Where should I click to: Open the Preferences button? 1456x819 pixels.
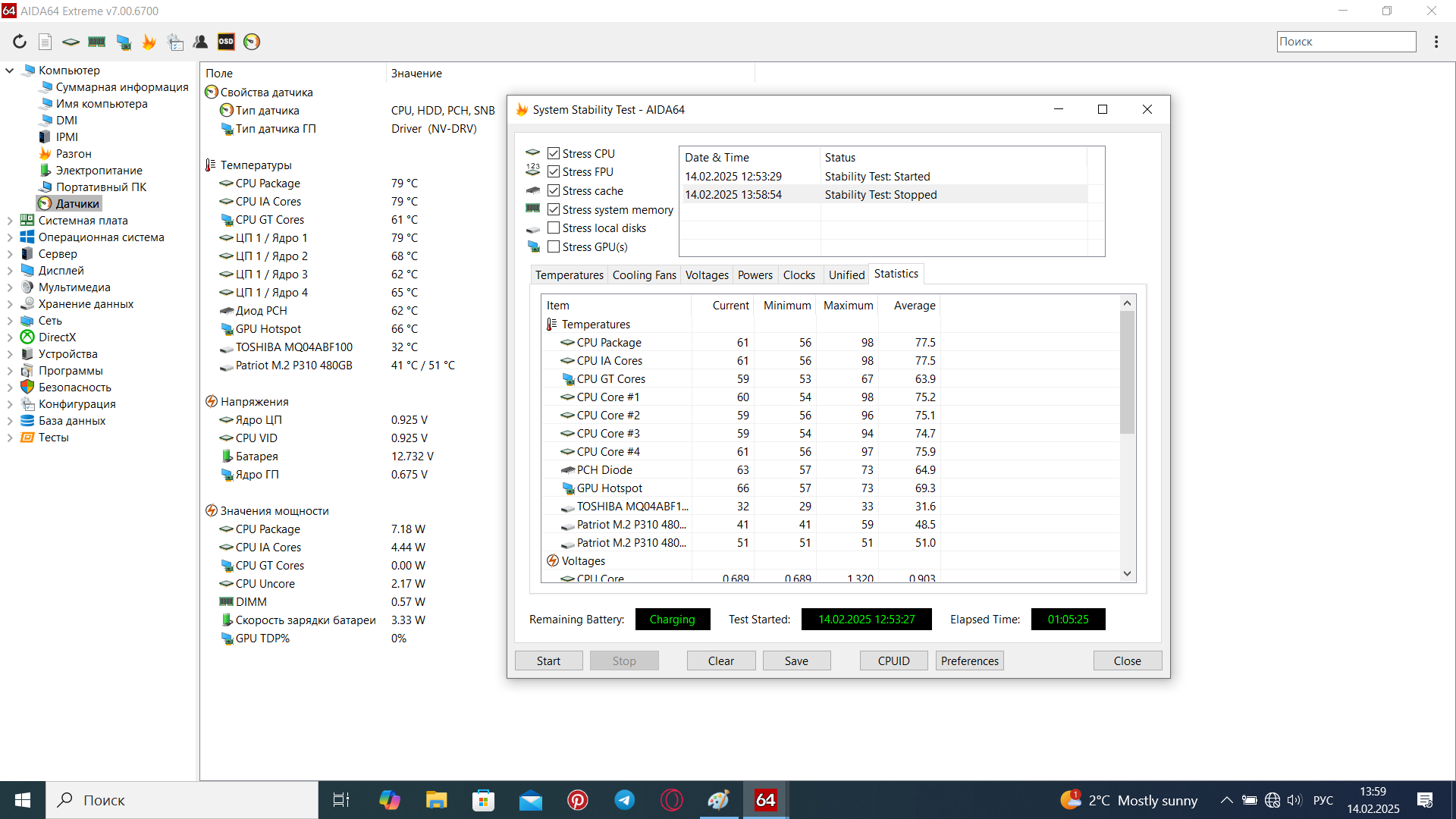(969, 661)
